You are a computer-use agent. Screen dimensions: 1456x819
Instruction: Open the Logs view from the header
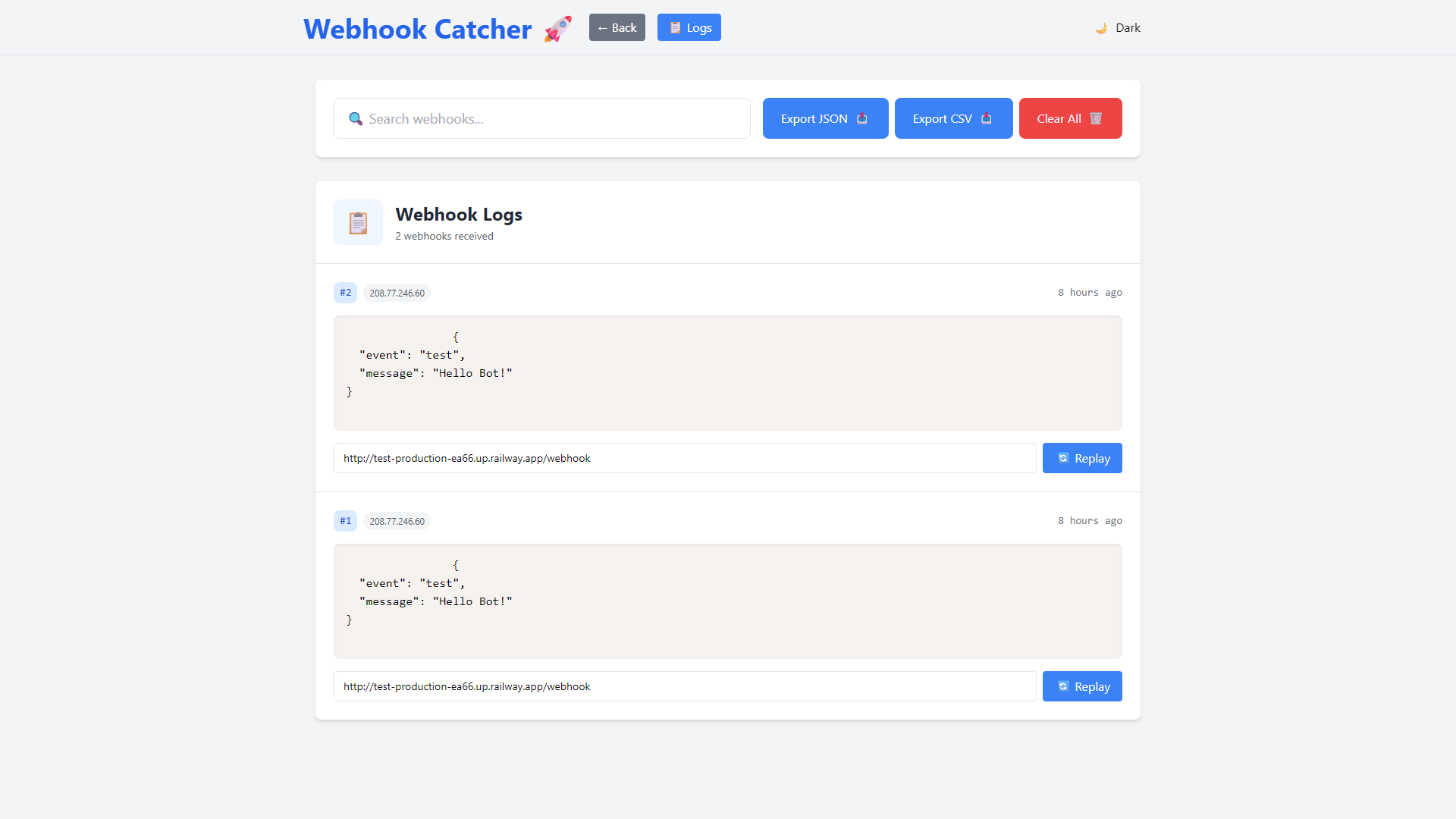point(689,27)
